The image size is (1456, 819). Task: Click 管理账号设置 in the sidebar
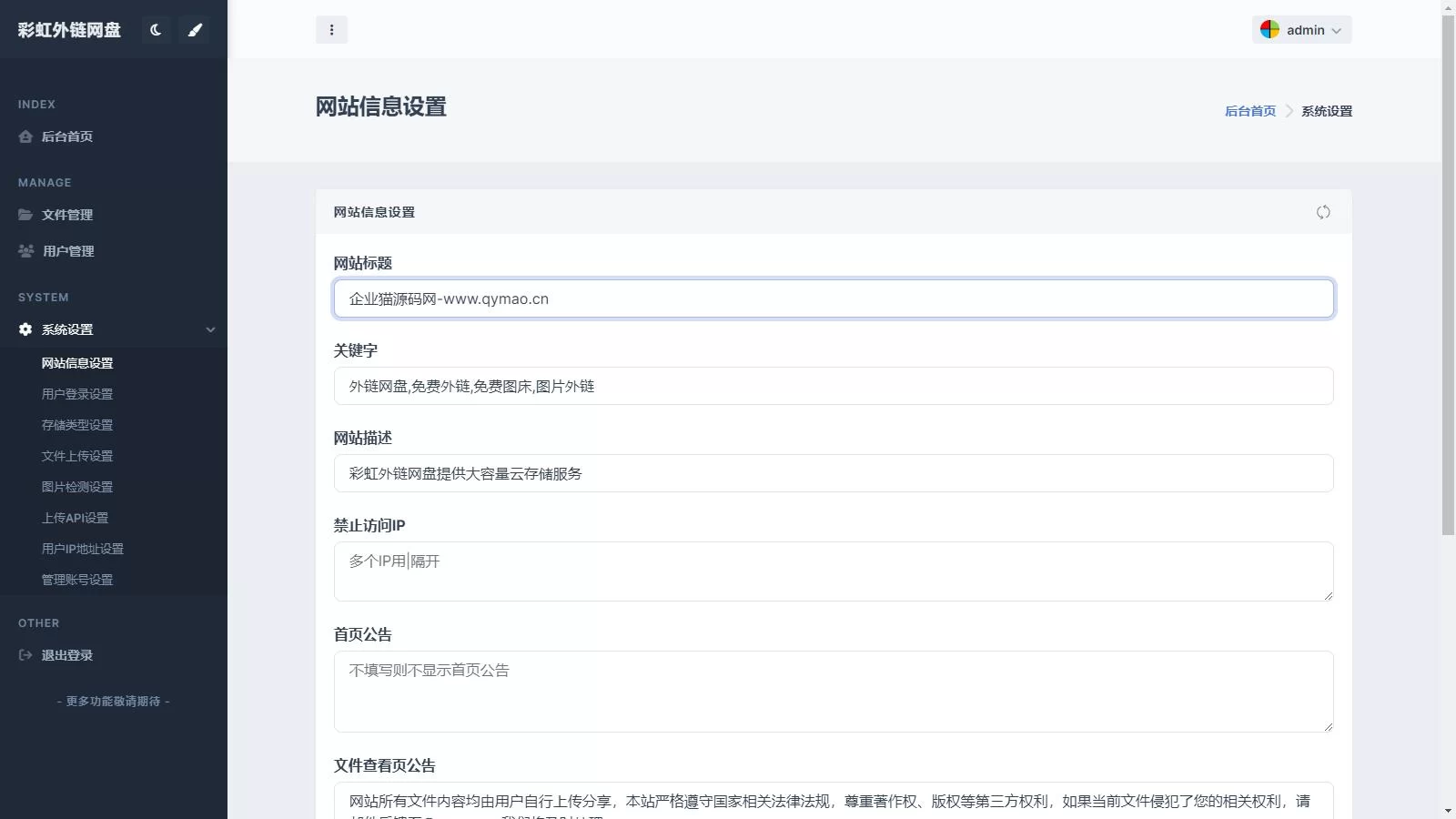76,580
